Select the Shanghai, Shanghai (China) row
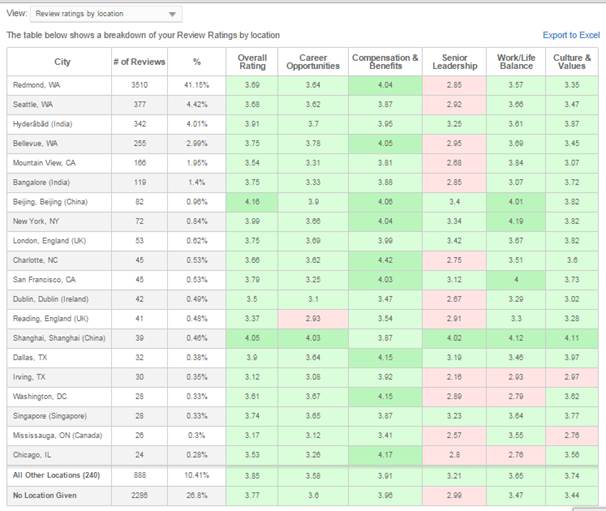 click(x=303, y=338)
